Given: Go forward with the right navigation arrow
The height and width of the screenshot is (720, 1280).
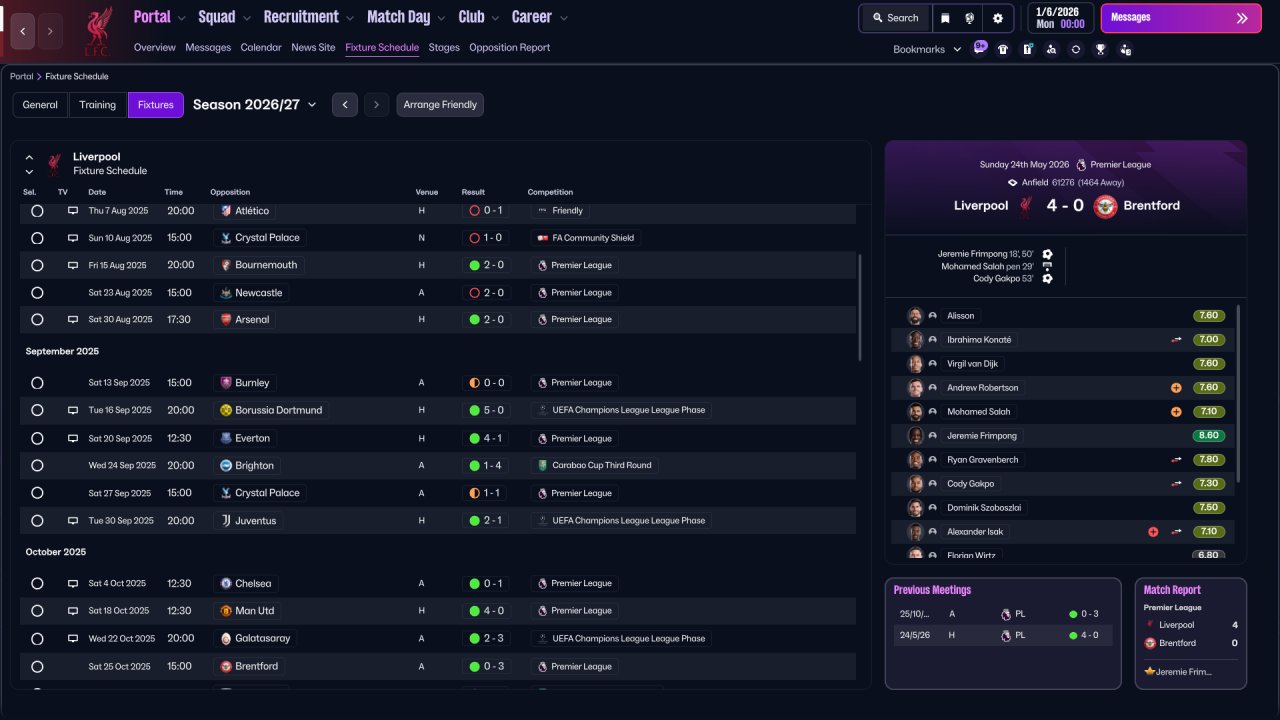Looking at the screenshot, I should coord(50,31).
